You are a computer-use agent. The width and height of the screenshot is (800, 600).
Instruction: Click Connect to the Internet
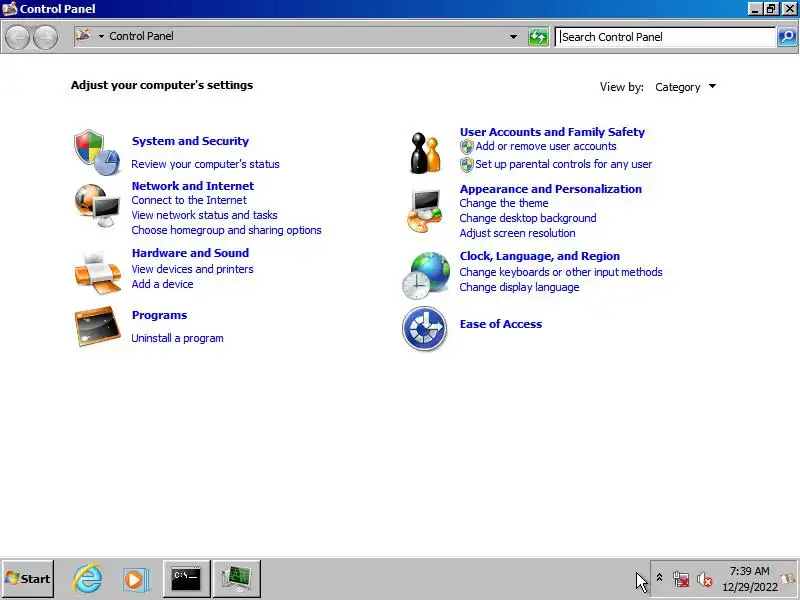coord(189,201)
